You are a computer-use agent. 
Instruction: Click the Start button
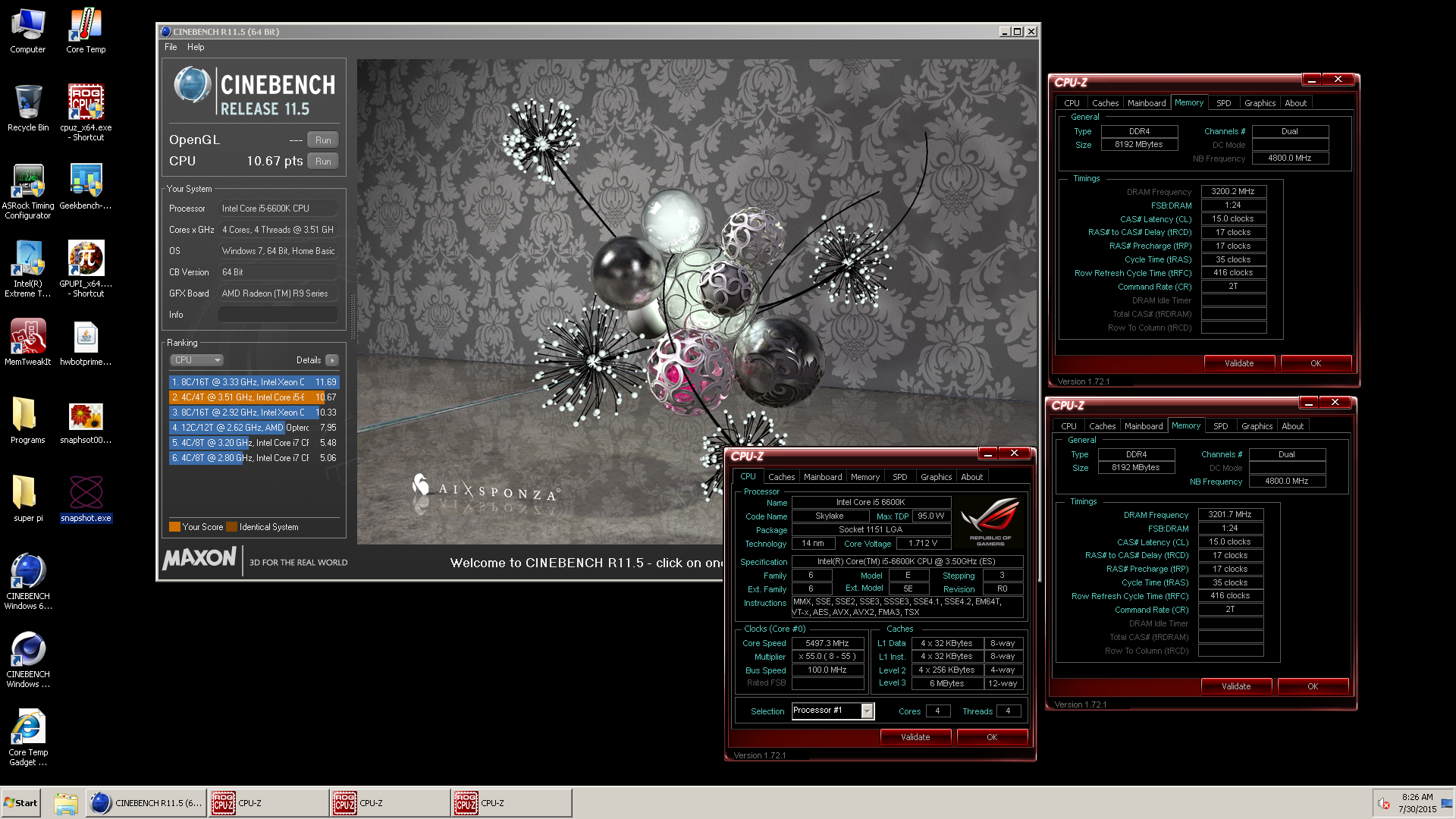tap(21, 803)
